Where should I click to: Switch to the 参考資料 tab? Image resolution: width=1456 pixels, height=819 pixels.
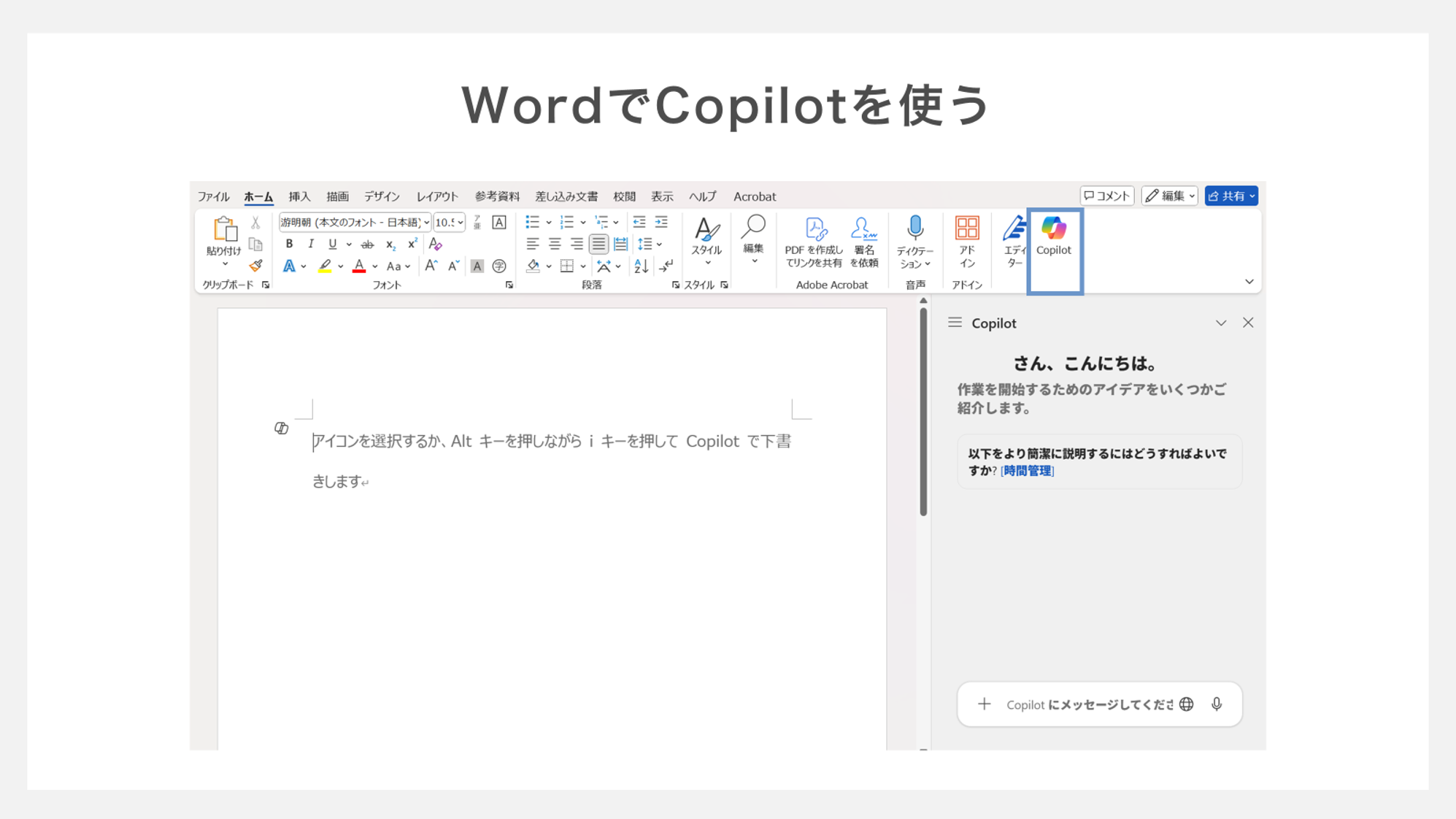coord(497,196)
